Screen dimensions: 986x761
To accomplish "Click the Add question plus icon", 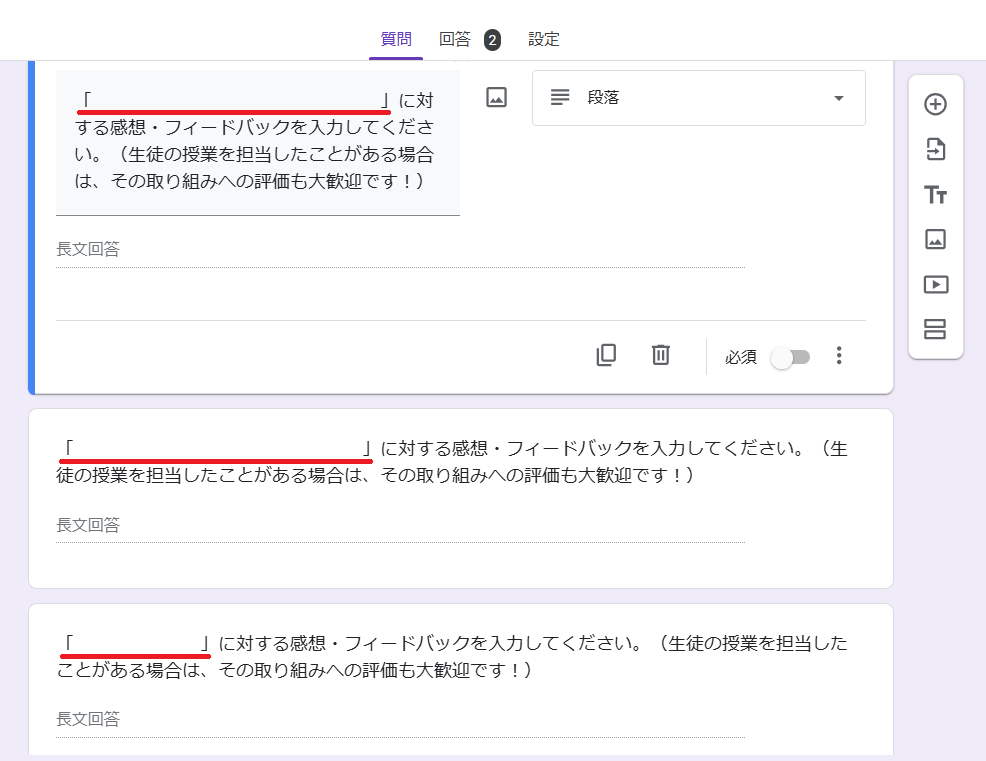I will point(935,105).
